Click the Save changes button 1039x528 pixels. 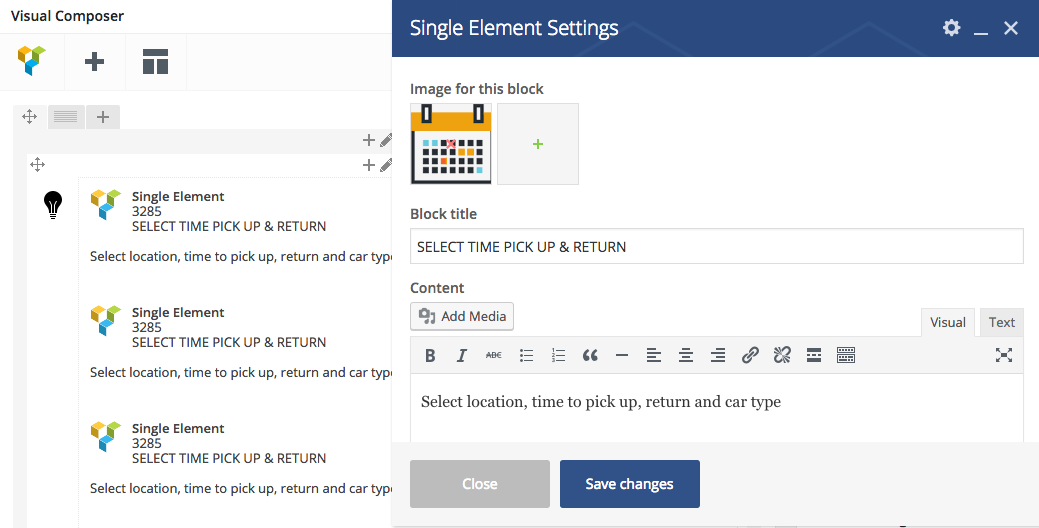pos(629,484)
